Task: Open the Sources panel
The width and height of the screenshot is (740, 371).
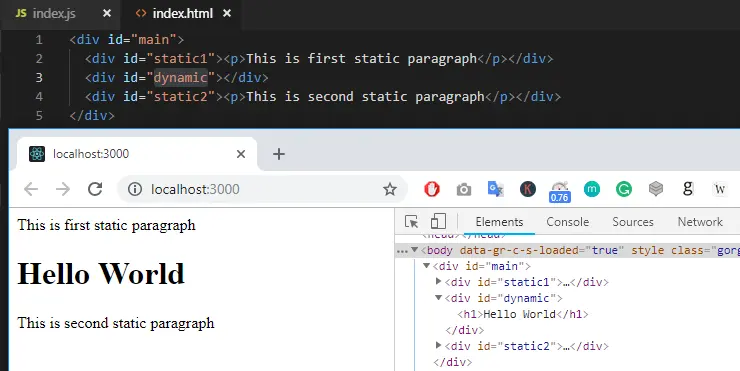Action: (x=633, y=222)
